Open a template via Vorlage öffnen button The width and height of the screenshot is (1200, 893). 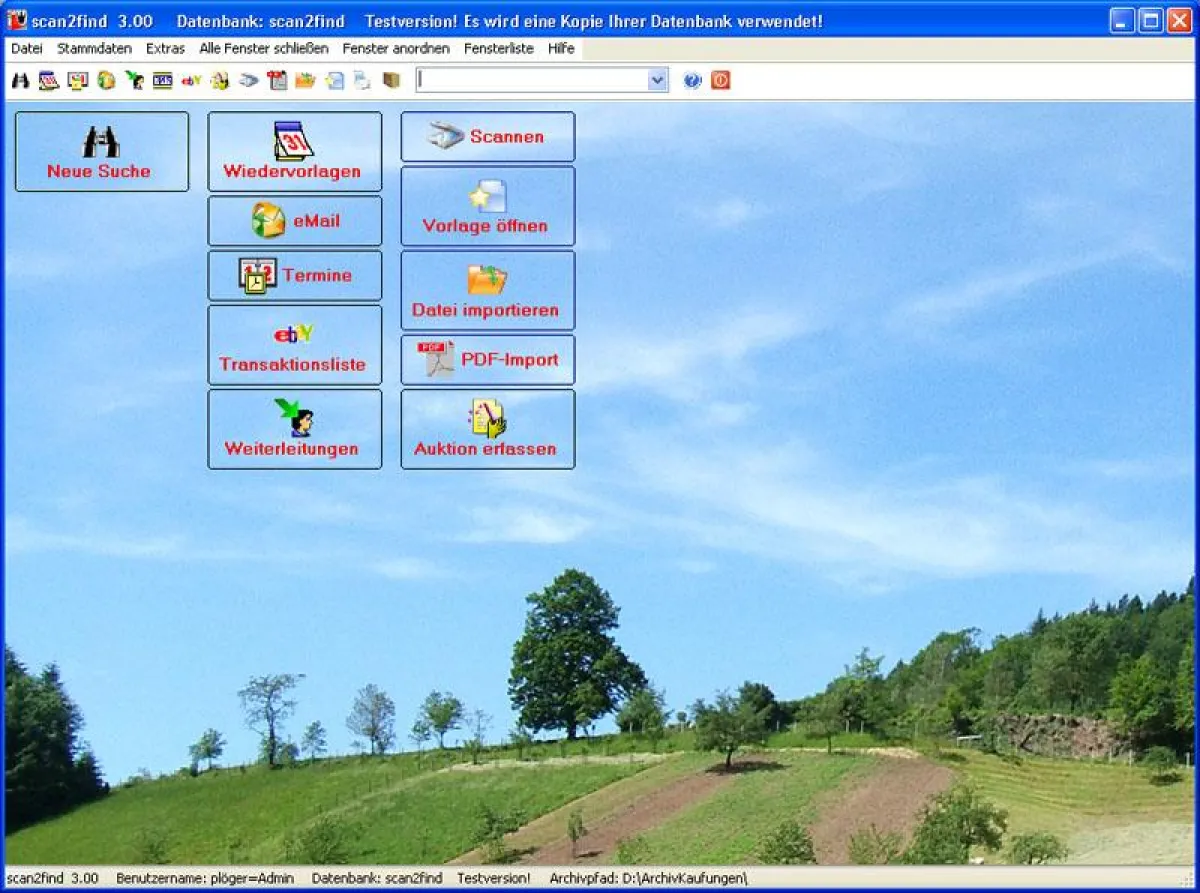487,207
